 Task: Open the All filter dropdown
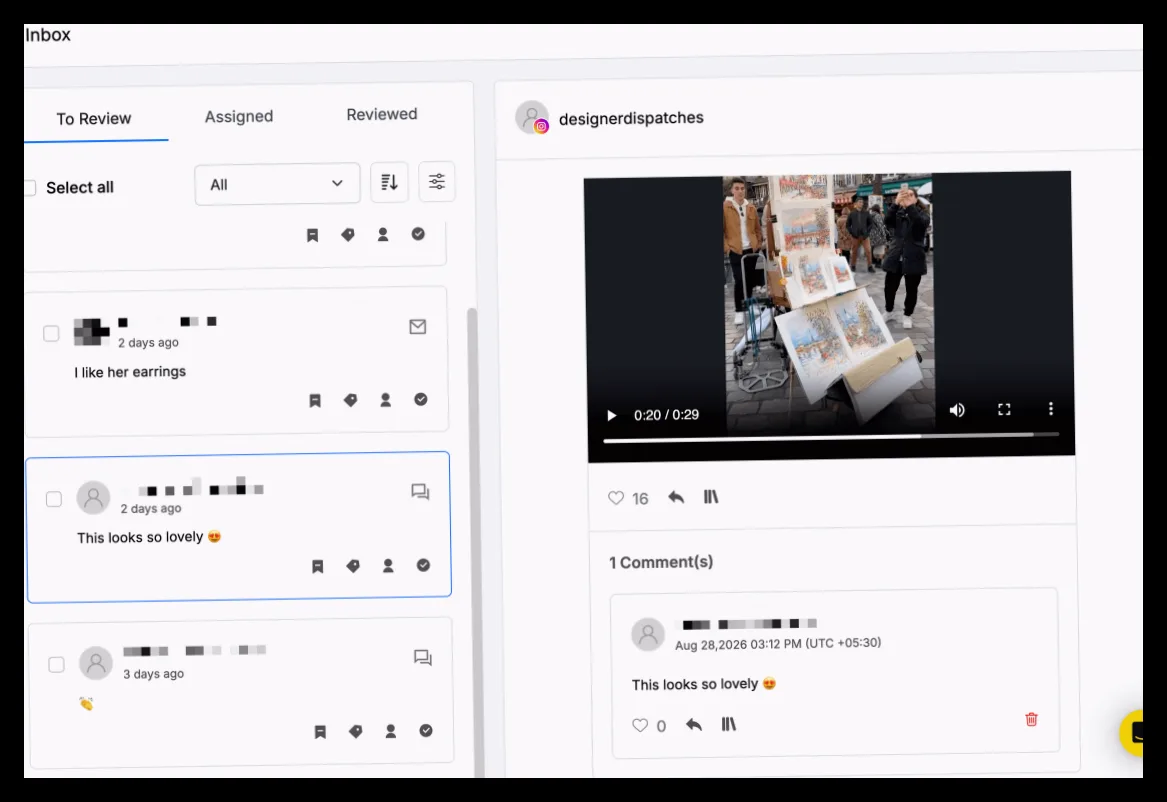point(277,184)
